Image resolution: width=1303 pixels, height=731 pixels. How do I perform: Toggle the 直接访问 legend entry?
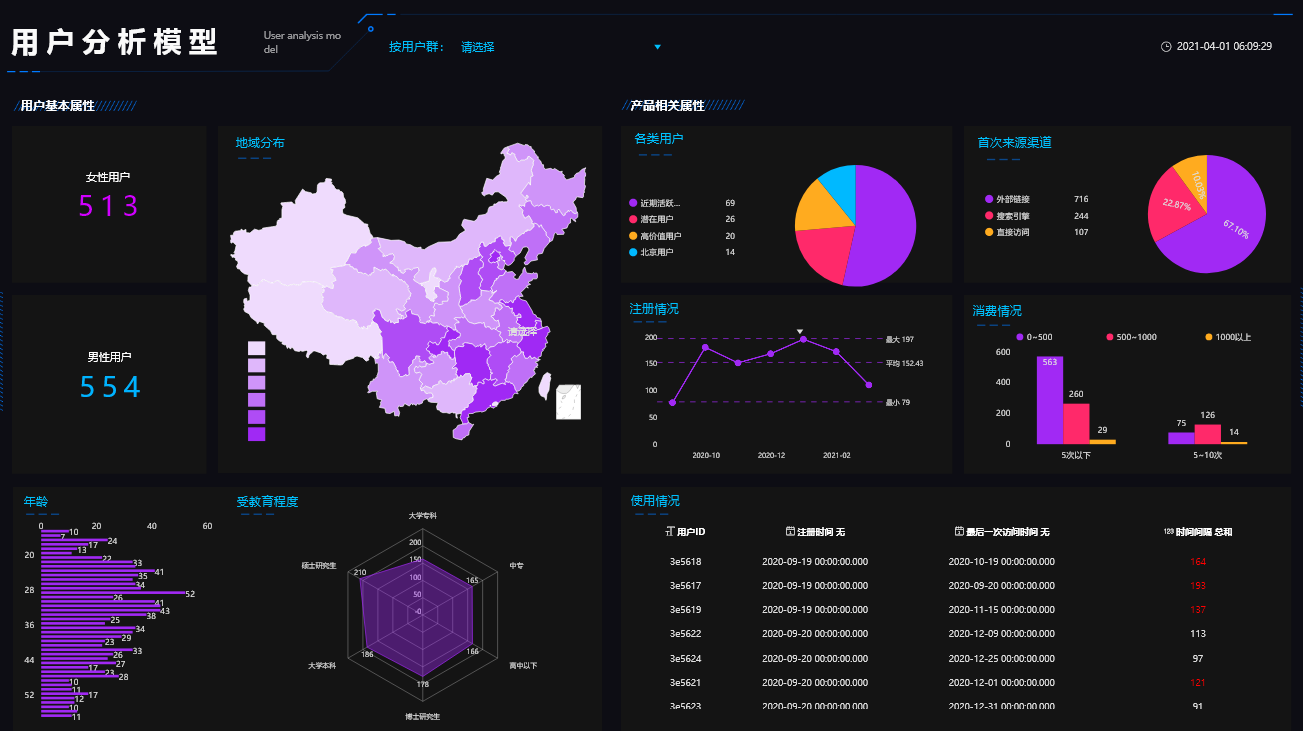[x=1007, y=232]
